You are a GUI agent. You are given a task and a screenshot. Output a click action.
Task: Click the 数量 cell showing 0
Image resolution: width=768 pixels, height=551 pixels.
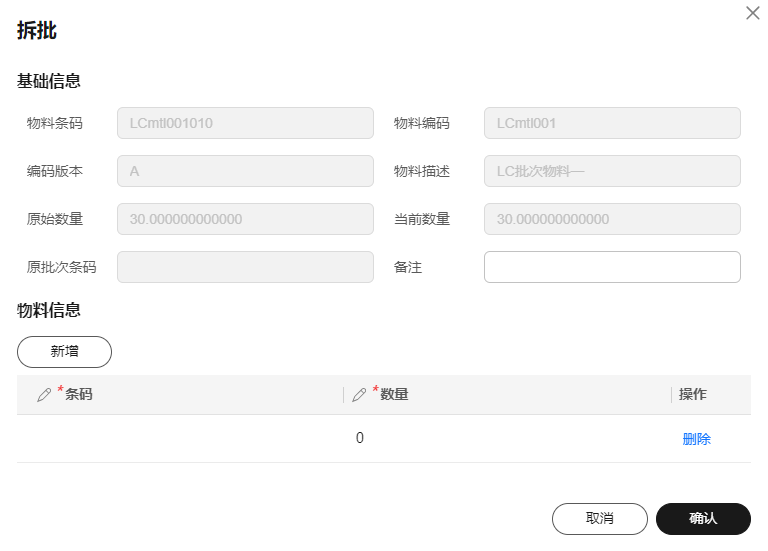click(507, 438)
